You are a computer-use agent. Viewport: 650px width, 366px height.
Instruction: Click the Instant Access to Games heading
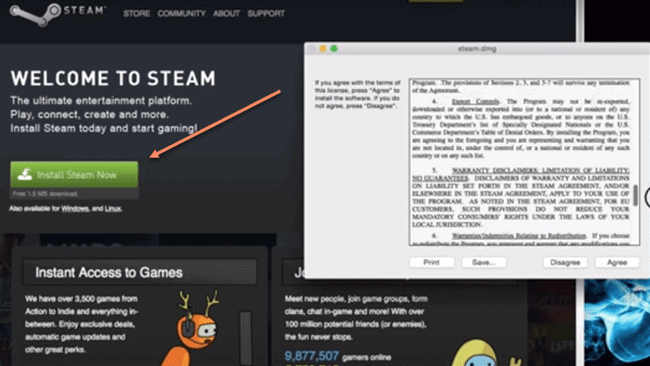[109, 272]
